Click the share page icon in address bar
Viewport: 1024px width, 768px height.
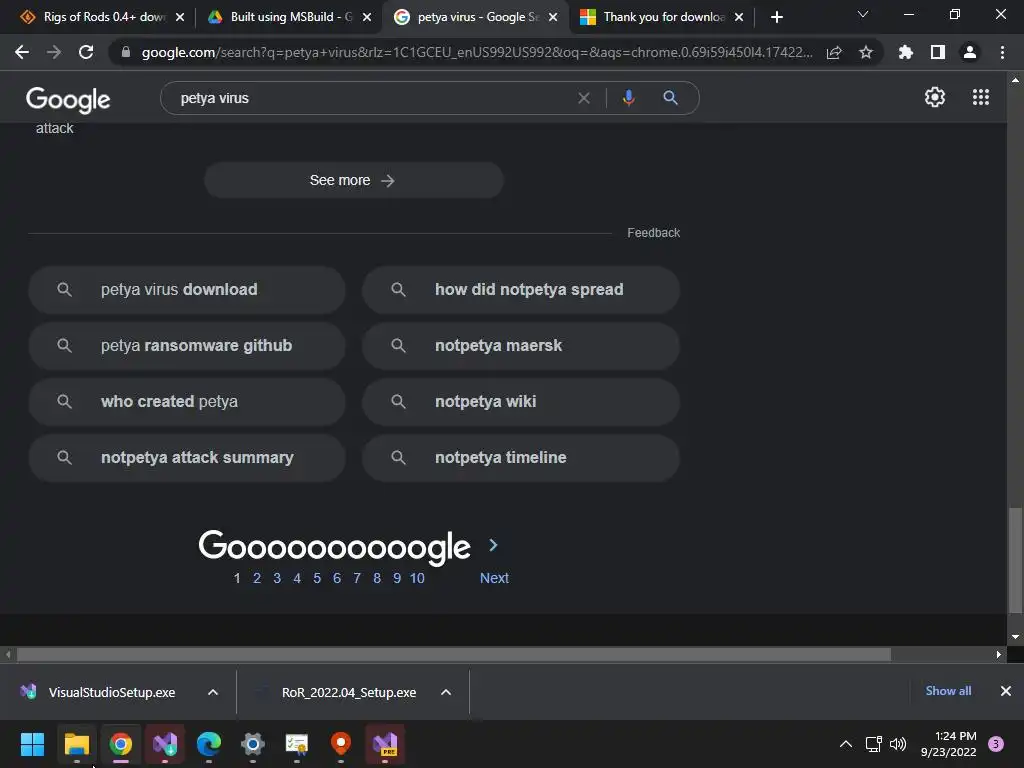pos(834,52)
